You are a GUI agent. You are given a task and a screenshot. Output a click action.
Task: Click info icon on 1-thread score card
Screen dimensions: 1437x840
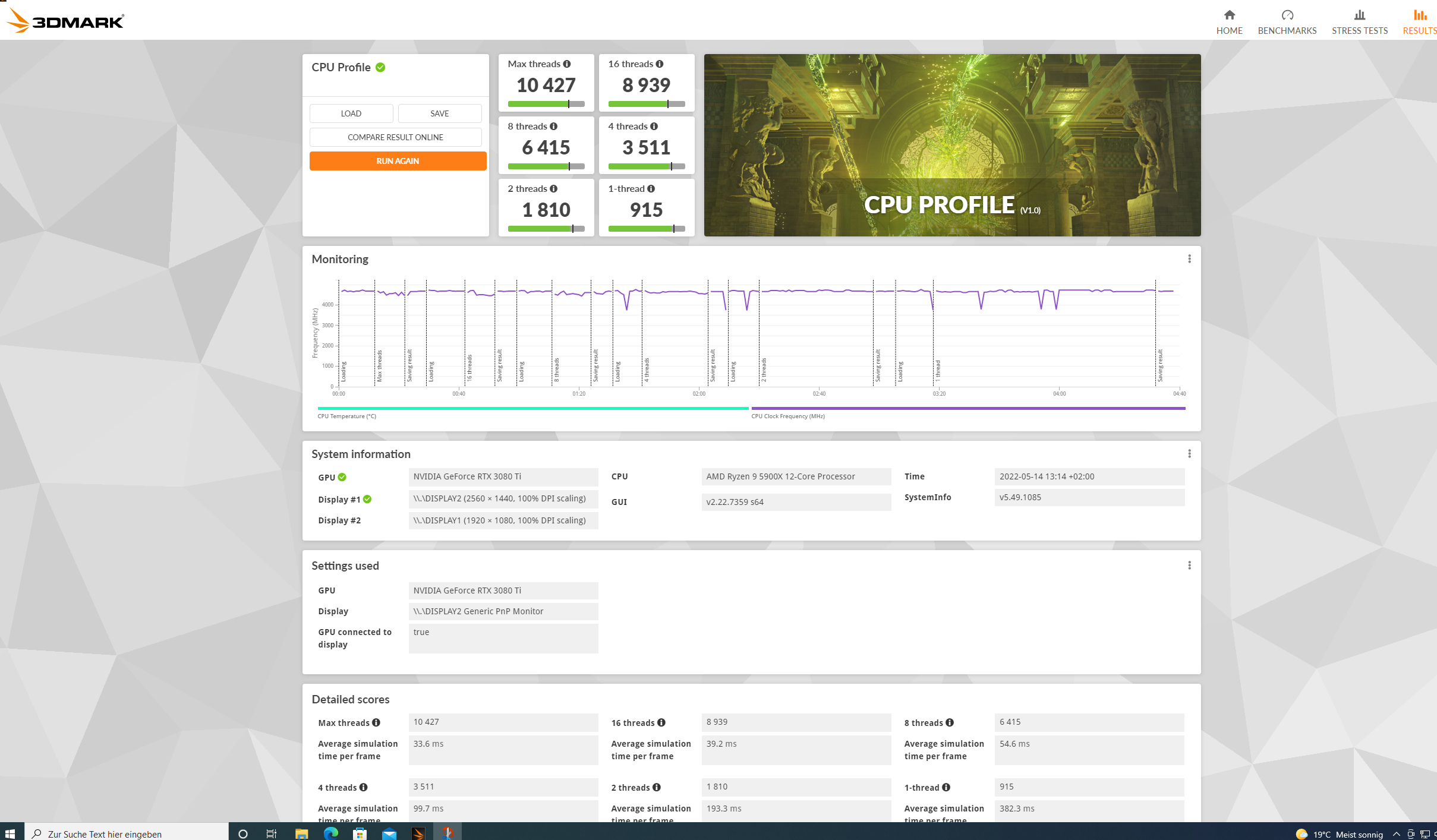coord(651,189)
